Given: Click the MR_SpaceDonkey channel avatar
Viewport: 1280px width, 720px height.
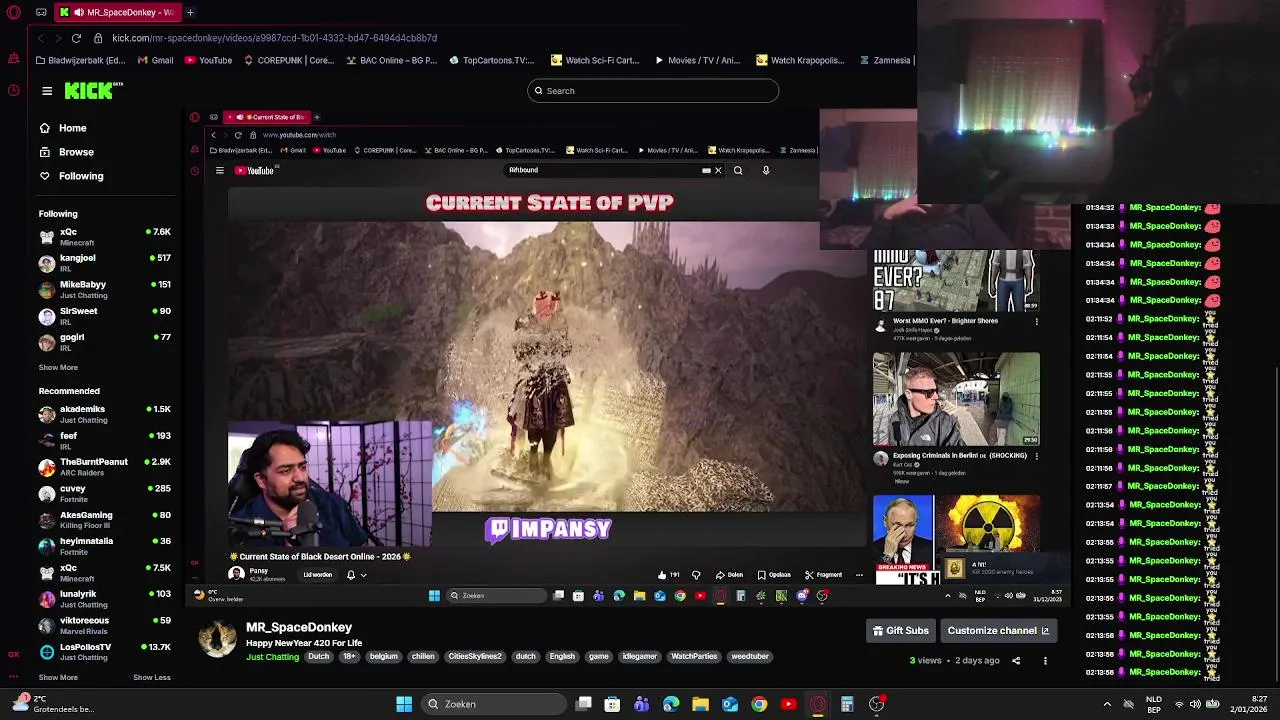Looking at the screenshot, I should 217,639.
